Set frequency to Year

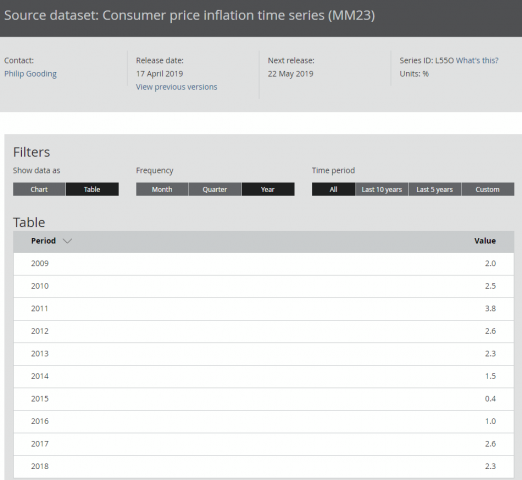(268, 189)
